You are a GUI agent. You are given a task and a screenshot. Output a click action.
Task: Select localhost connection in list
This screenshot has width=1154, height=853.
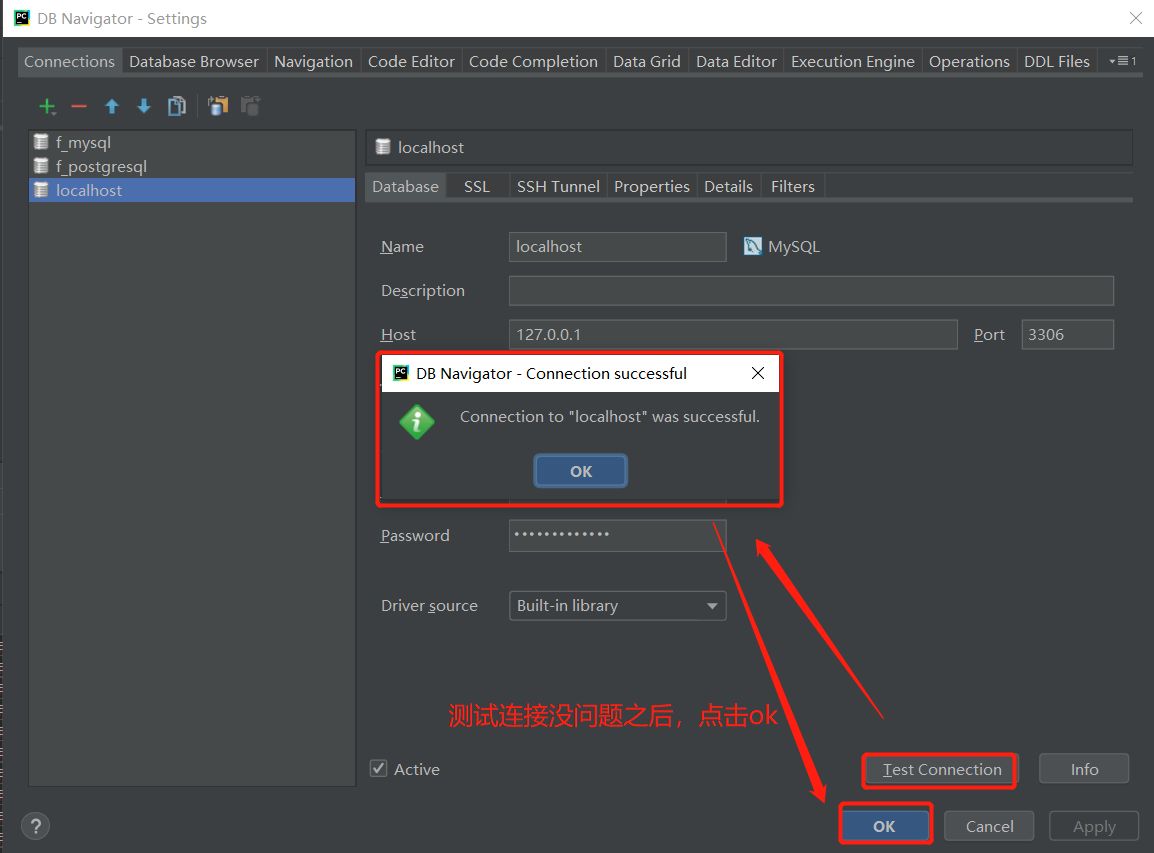click(x=191, y=190)
